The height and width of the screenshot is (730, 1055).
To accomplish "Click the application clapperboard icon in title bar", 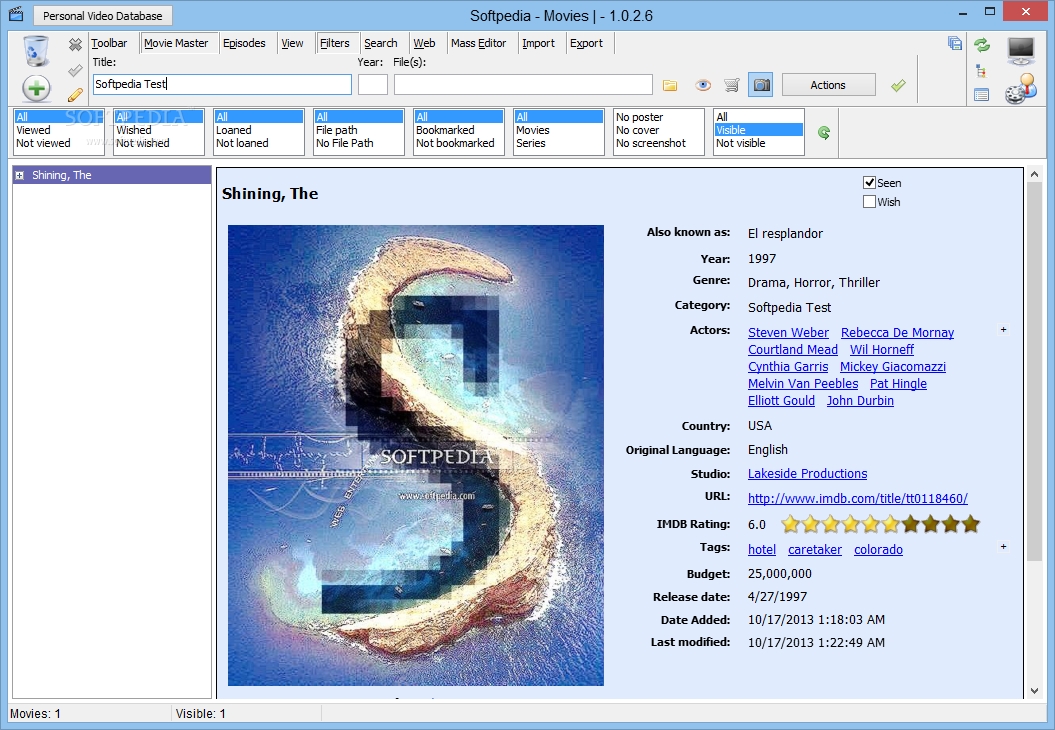I will (x=16, y=14).
